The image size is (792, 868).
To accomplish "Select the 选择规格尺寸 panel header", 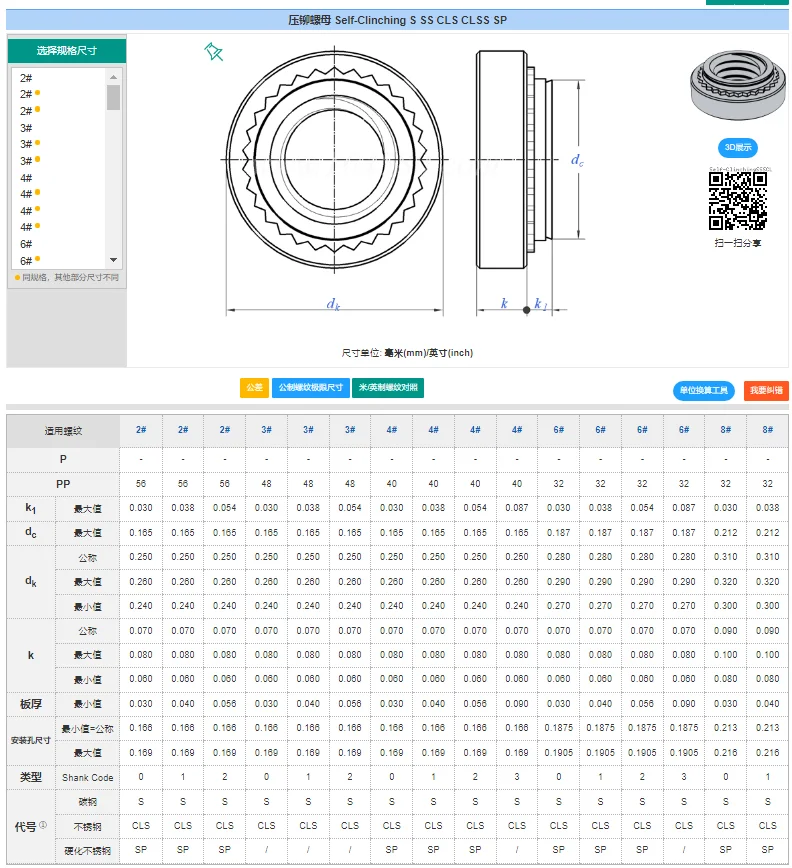I will point(67,50).
